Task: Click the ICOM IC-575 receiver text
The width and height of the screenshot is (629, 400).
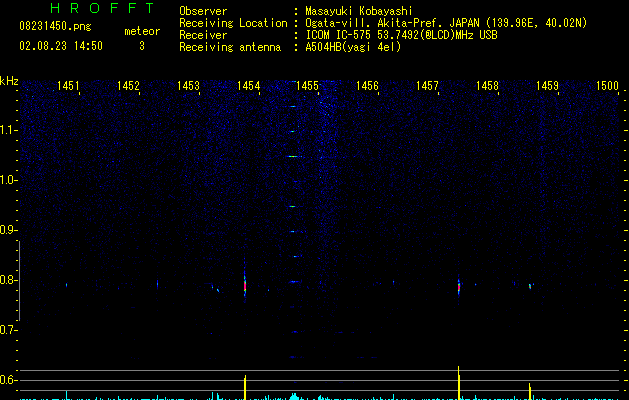Action: (401, 35)
